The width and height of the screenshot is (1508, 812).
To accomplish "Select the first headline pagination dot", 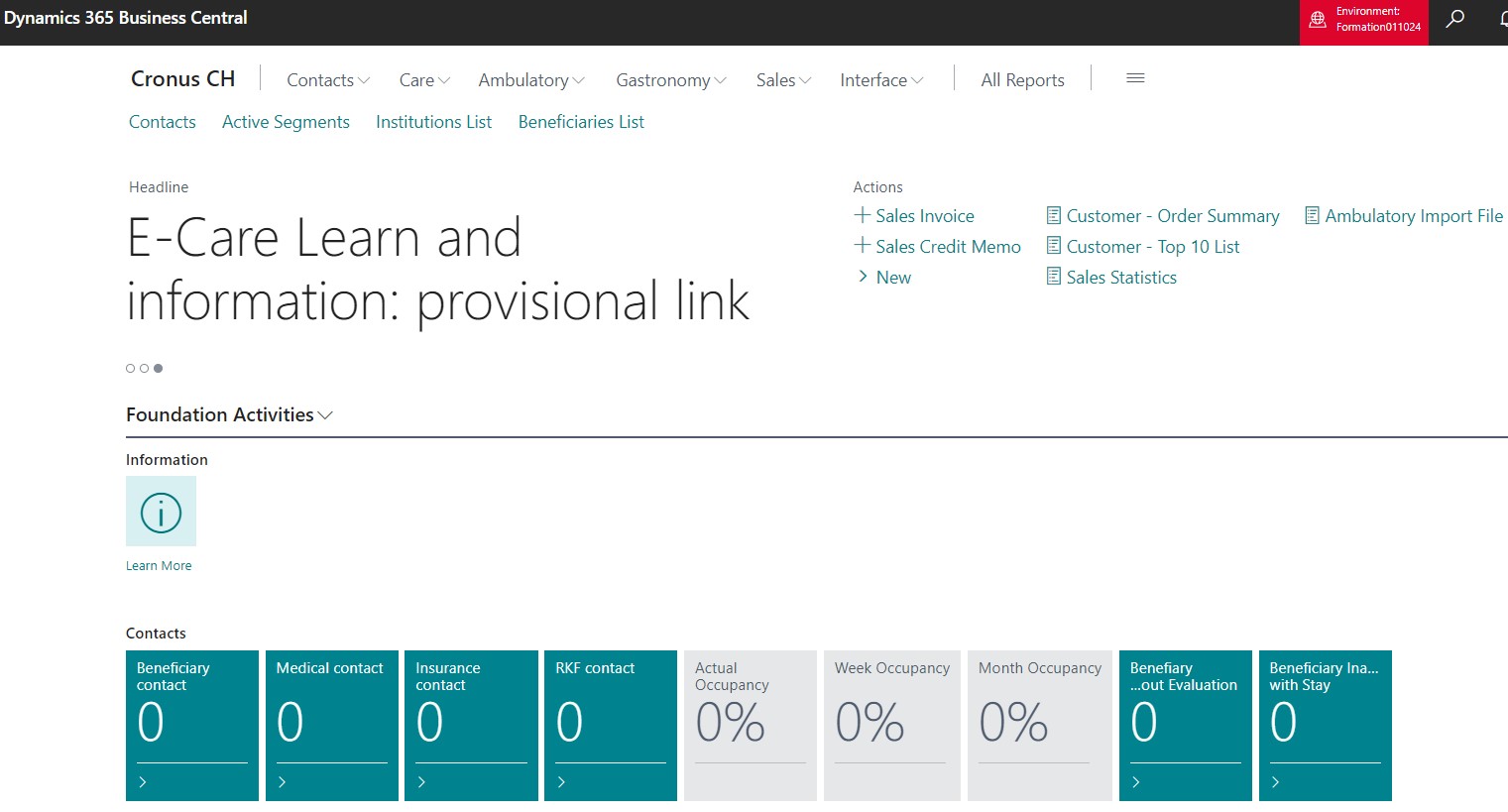I will coord(130,368).
